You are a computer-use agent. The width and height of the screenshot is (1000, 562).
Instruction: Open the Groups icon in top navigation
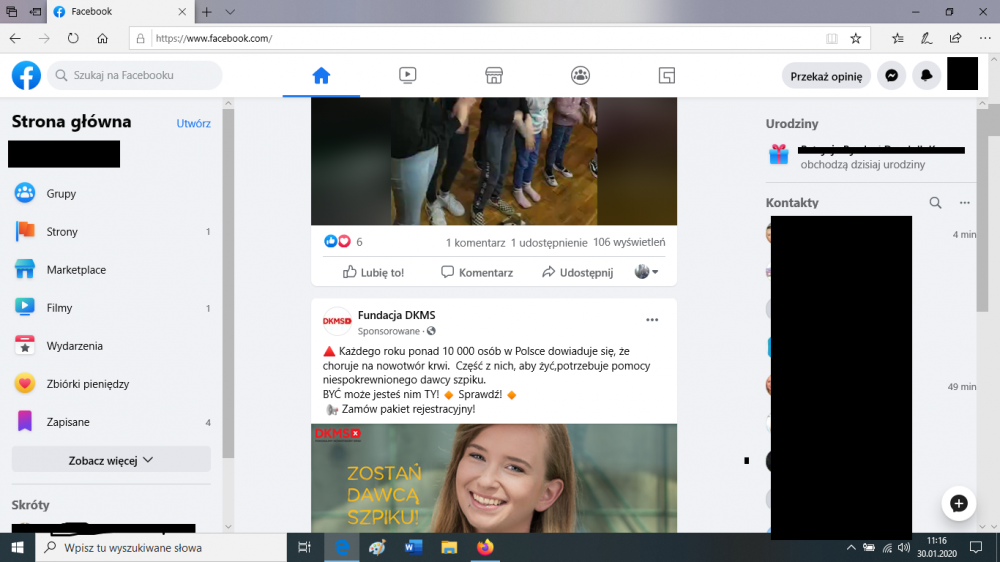pyautogui.click(x=580, y=76)
